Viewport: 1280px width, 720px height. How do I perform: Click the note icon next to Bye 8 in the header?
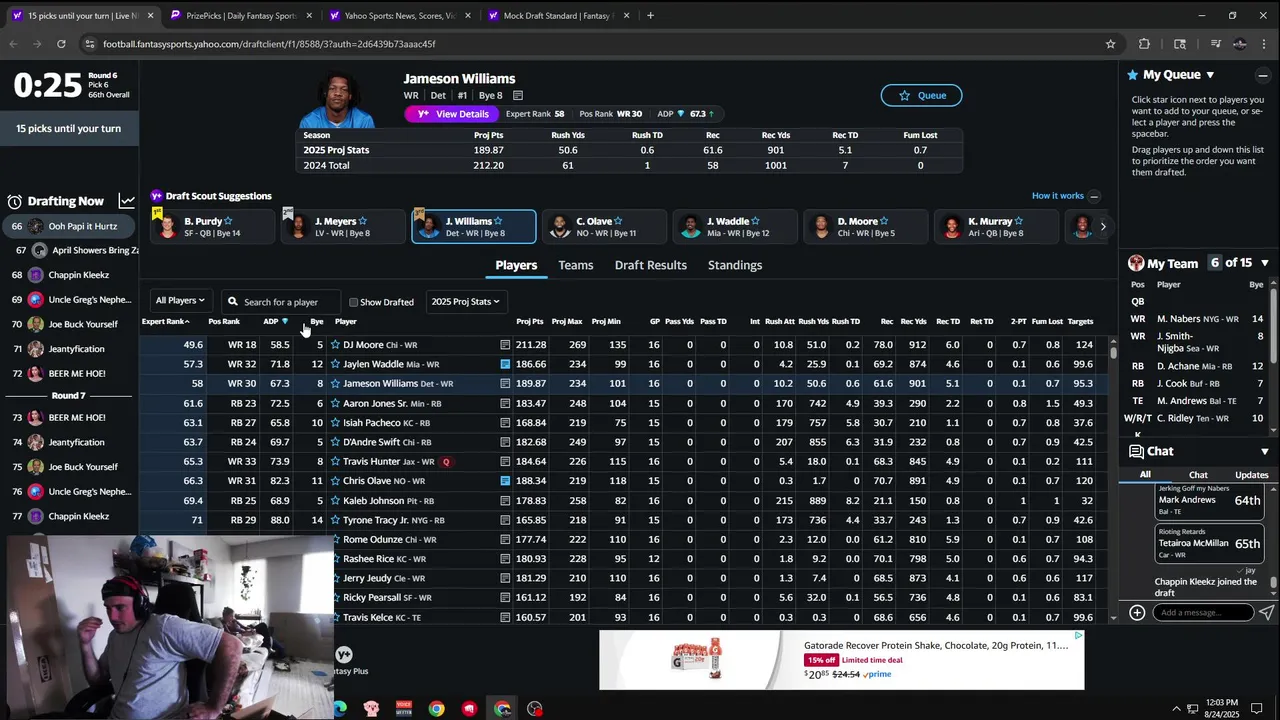point(518,96)
